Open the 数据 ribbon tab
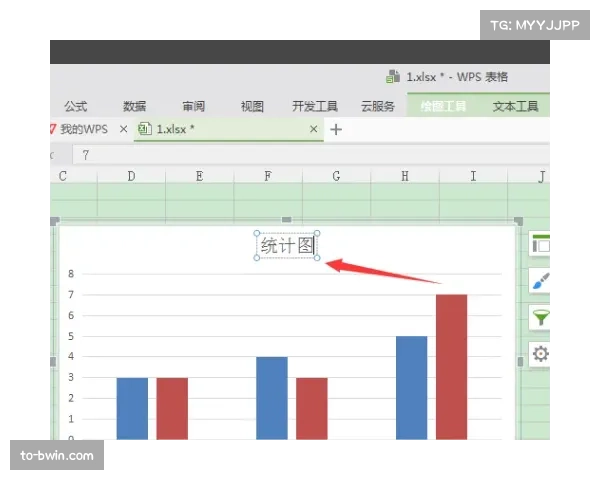The height and width of the screenshot is (480, 600). (135, 106)
